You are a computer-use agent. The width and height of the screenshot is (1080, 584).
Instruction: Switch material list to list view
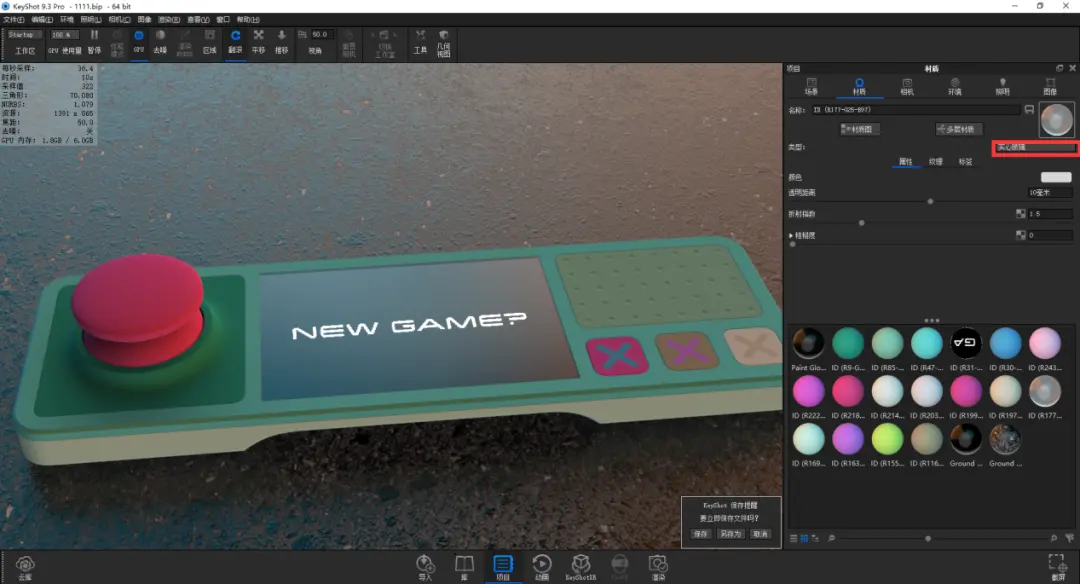[x=793, y=539]
